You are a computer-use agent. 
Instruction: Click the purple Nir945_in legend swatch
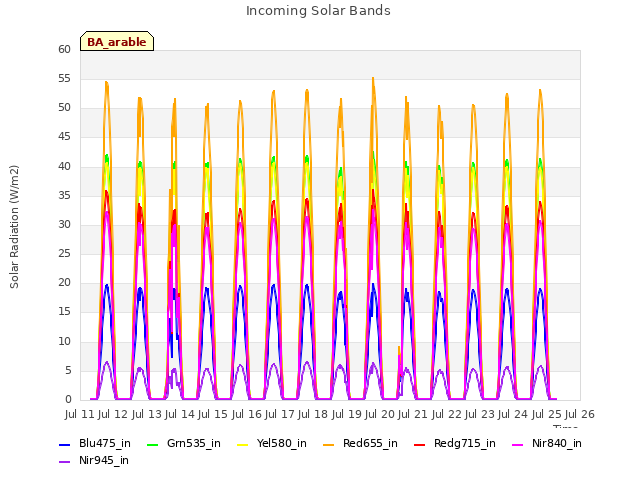(x=64, y=462)
